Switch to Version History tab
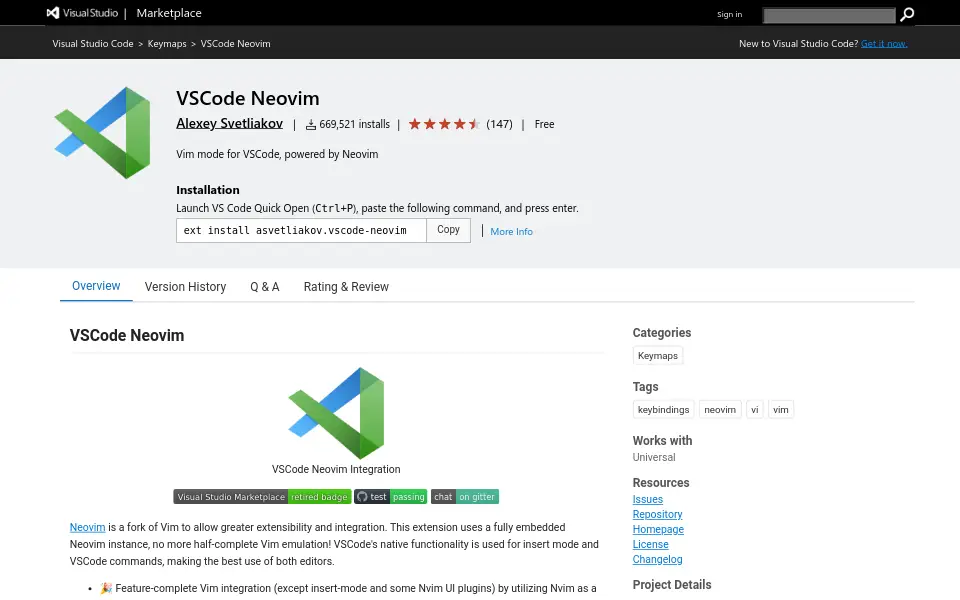 pos(186,287)
